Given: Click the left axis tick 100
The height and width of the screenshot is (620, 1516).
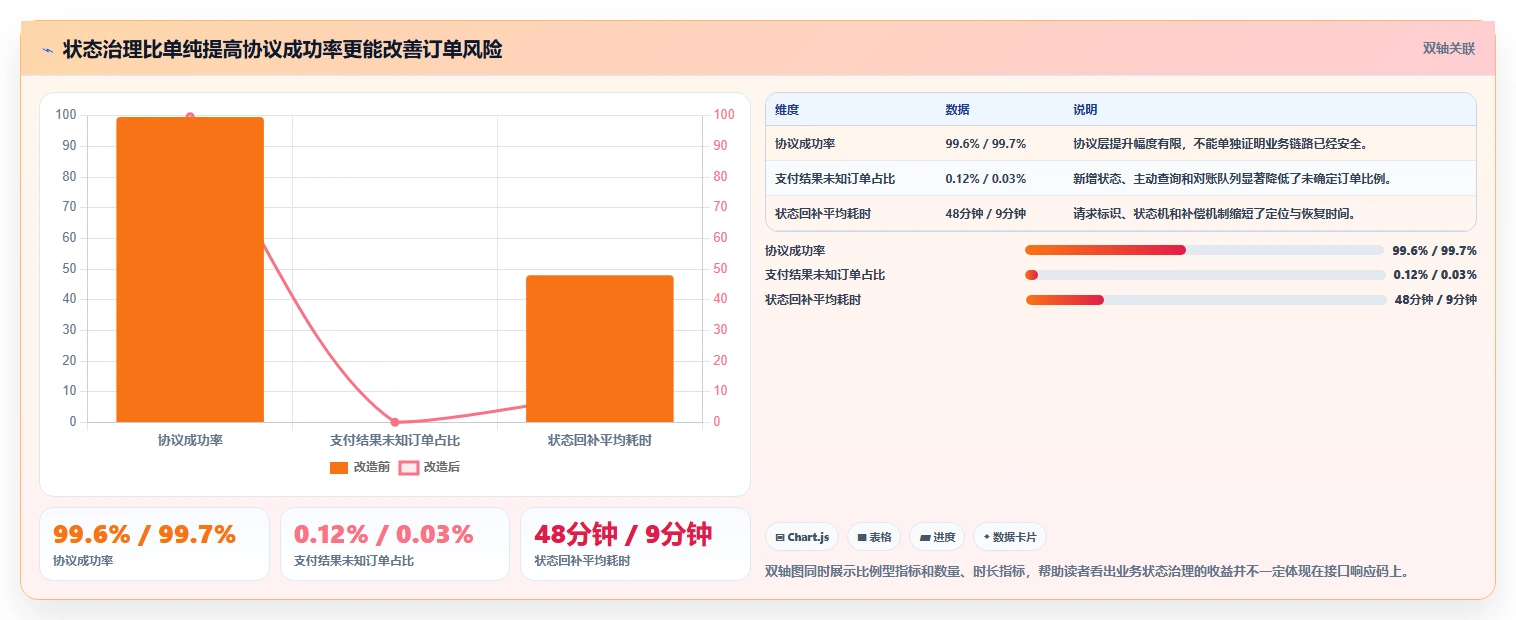Looking at the screenshot, I should (x=66, y=115).
